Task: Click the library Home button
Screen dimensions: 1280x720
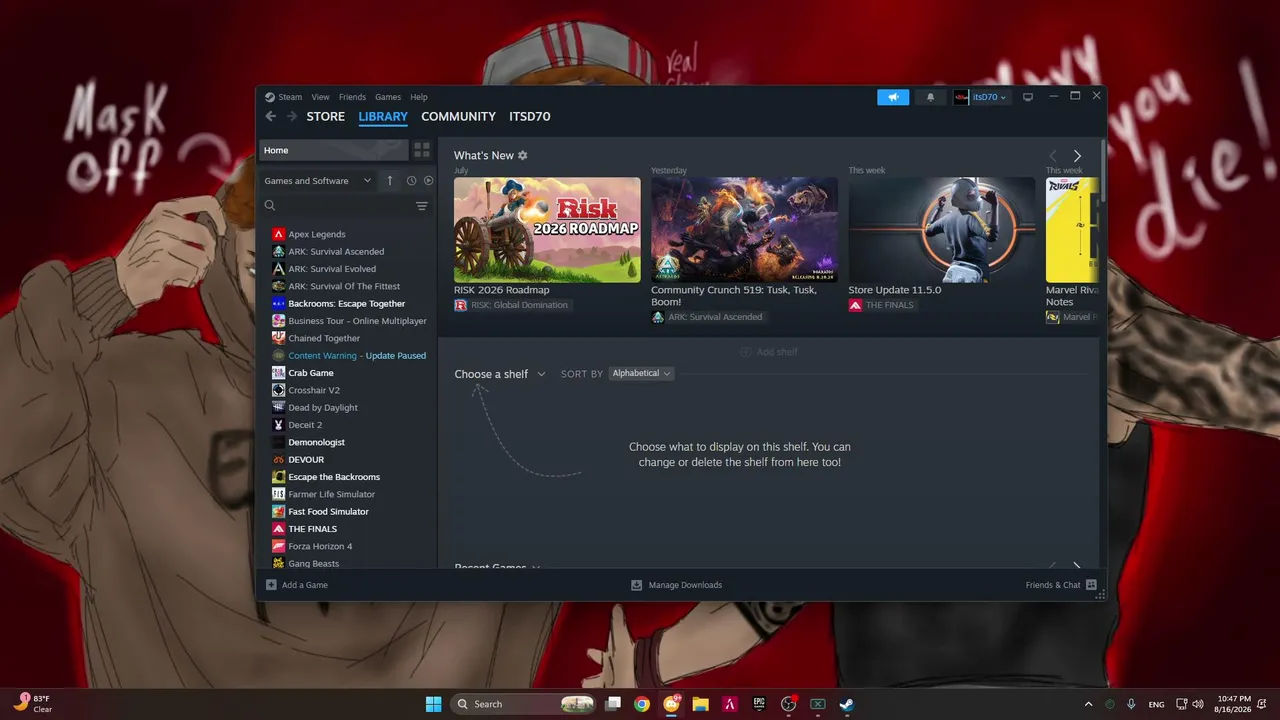Action: pos(334,150)
